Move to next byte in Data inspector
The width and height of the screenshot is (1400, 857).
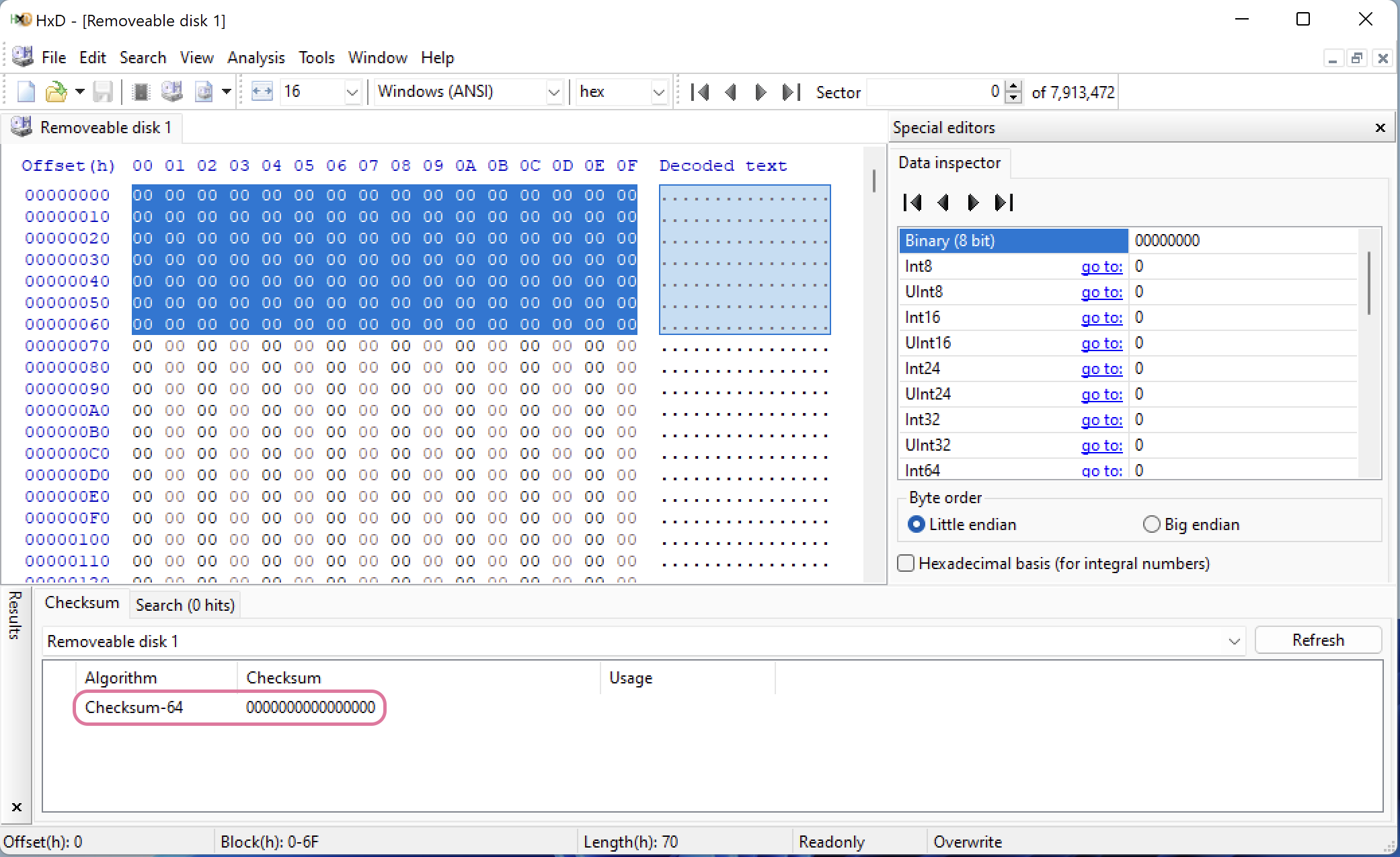click(x=972, y=202)
